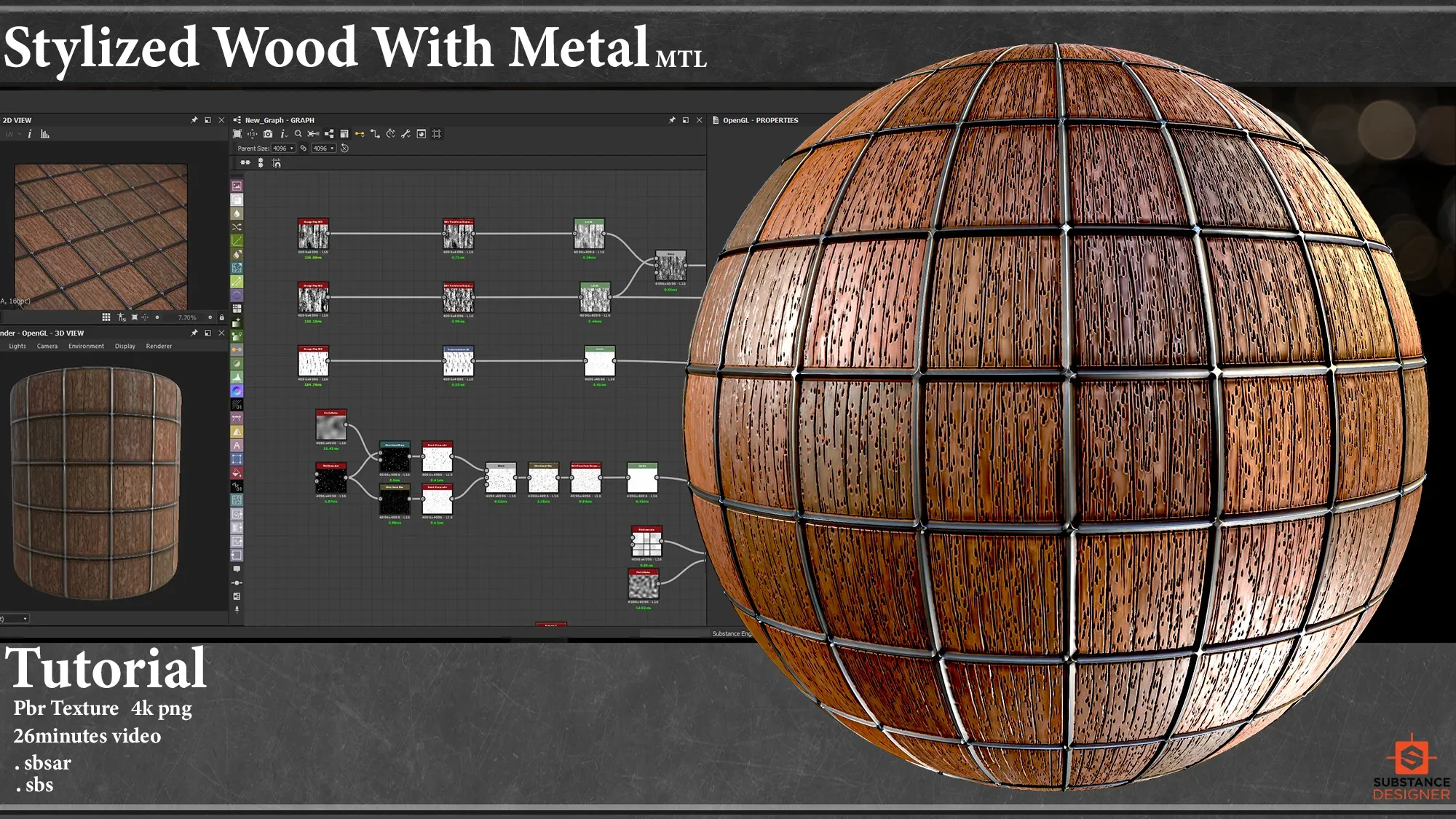The image size is (1456, 819).
Task: Open the Environment menu in 3D View
Action: pyautogui.click(x=86, y=347)
